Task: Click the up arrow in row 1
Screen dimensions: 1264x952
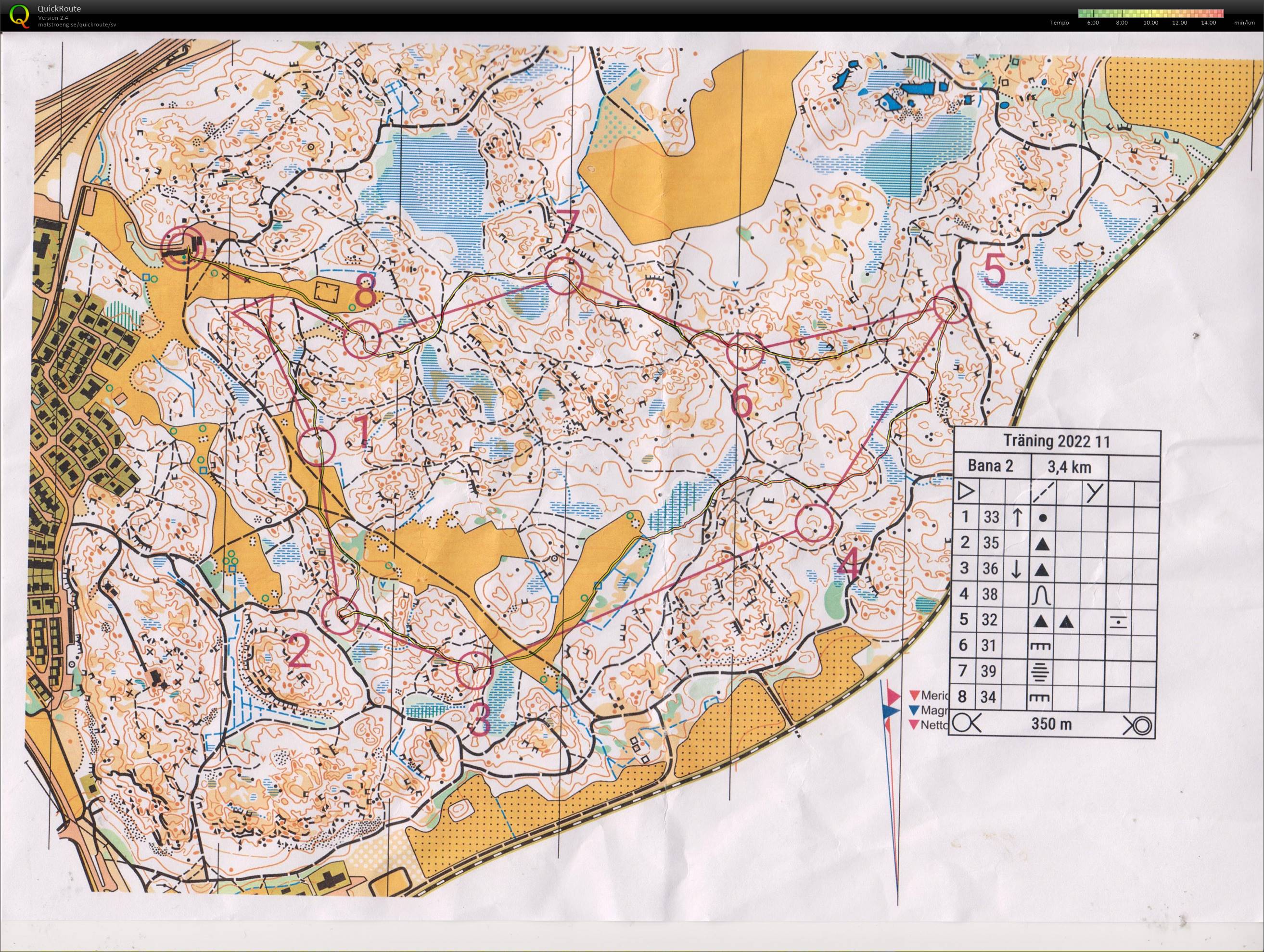Action: 1017,517
